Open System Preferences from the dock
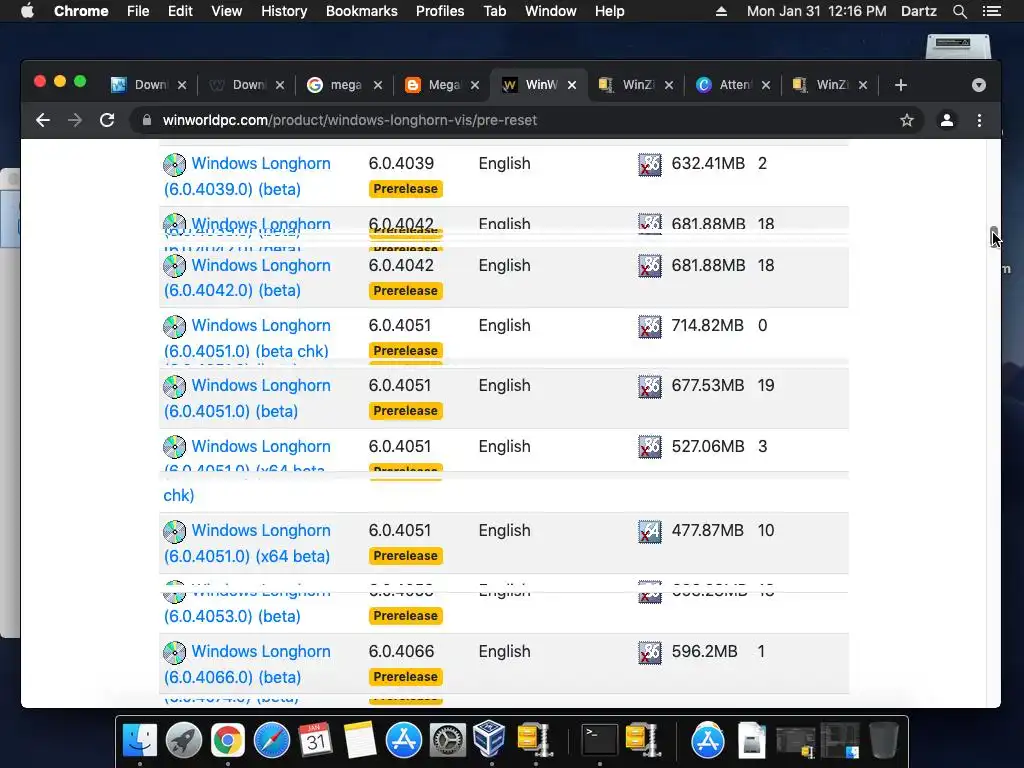Image resolution: width=1024 pixels, height=768 pixels. tap(447, 740)
